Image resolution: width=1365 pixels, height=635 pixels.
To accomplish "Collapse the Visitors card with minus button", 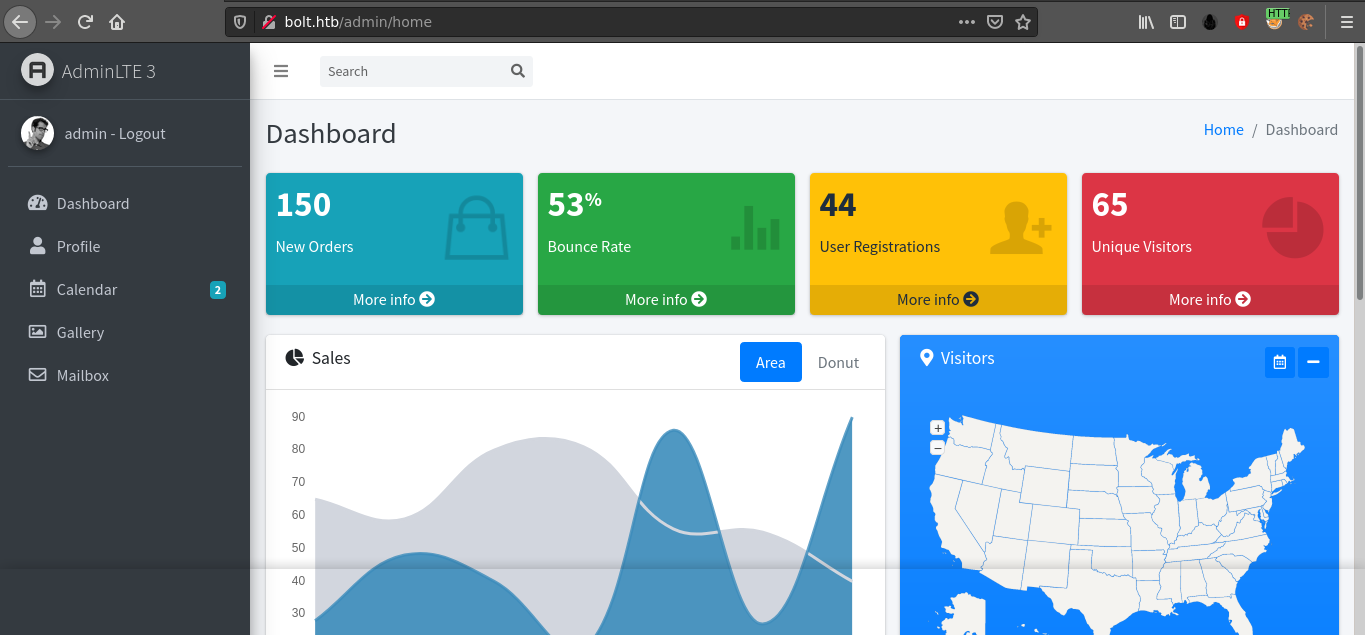I will coord(1313,362).
